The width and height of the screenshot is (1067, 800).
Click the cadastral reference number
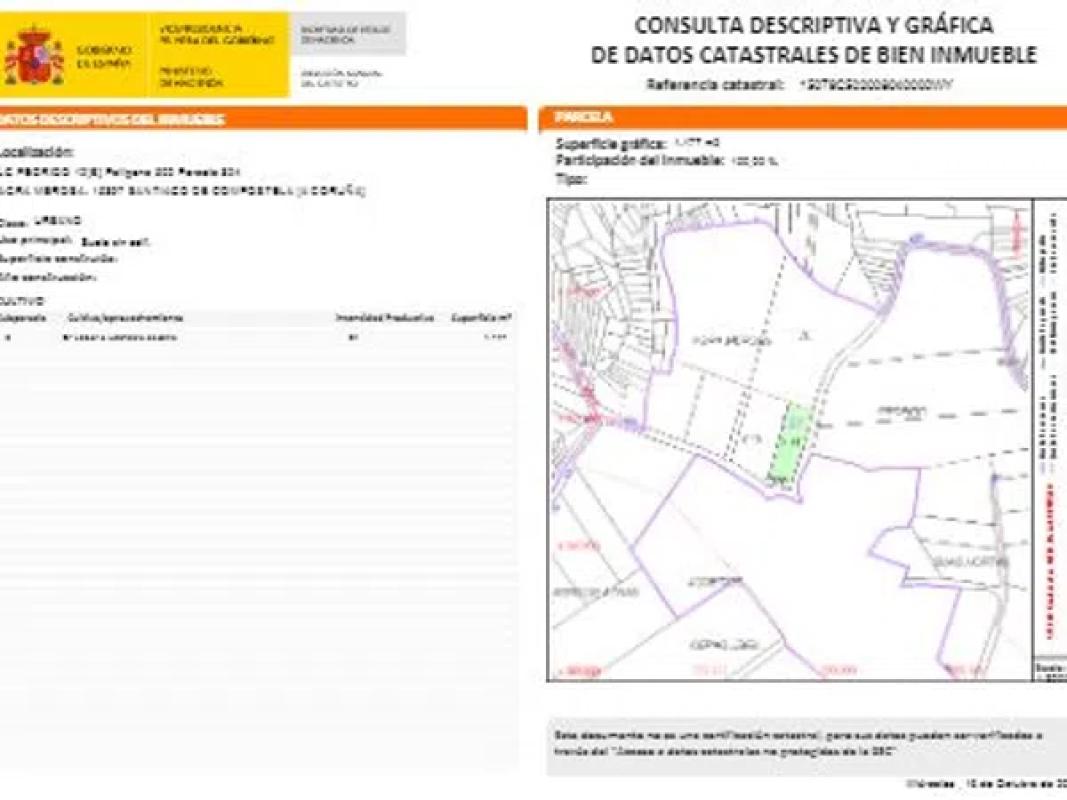876,85
